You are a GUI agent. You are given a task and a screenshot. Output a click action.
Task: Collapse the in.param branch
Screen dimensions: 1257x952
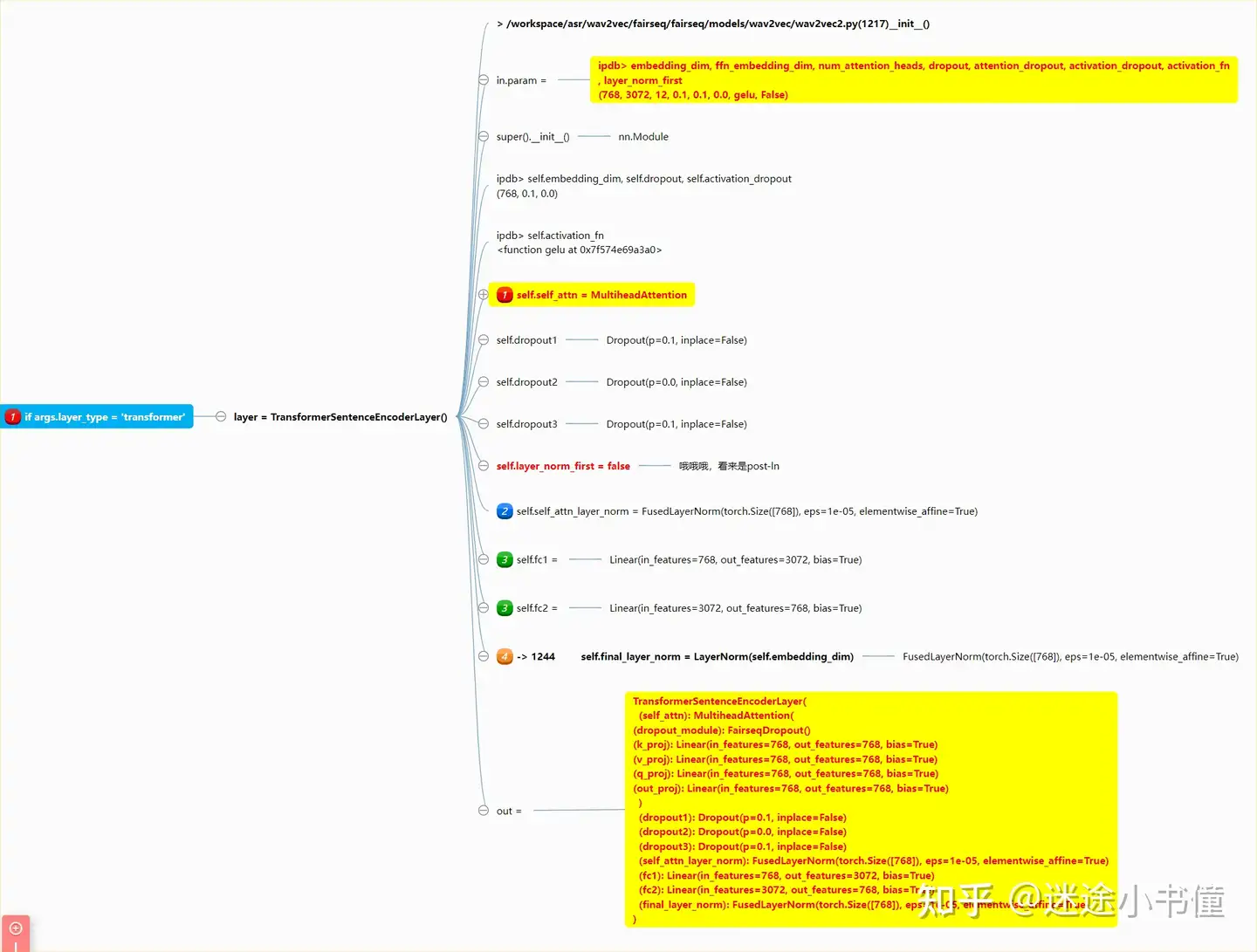pos(484,80)
